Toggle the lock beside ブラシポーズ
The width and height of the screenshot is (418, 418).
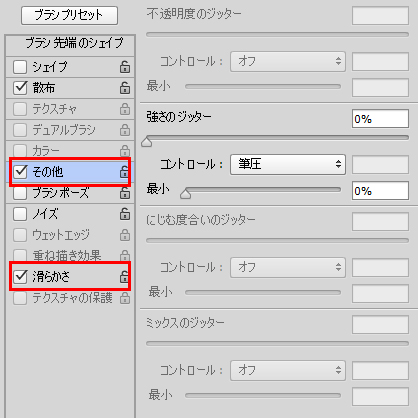pos(125,193)
